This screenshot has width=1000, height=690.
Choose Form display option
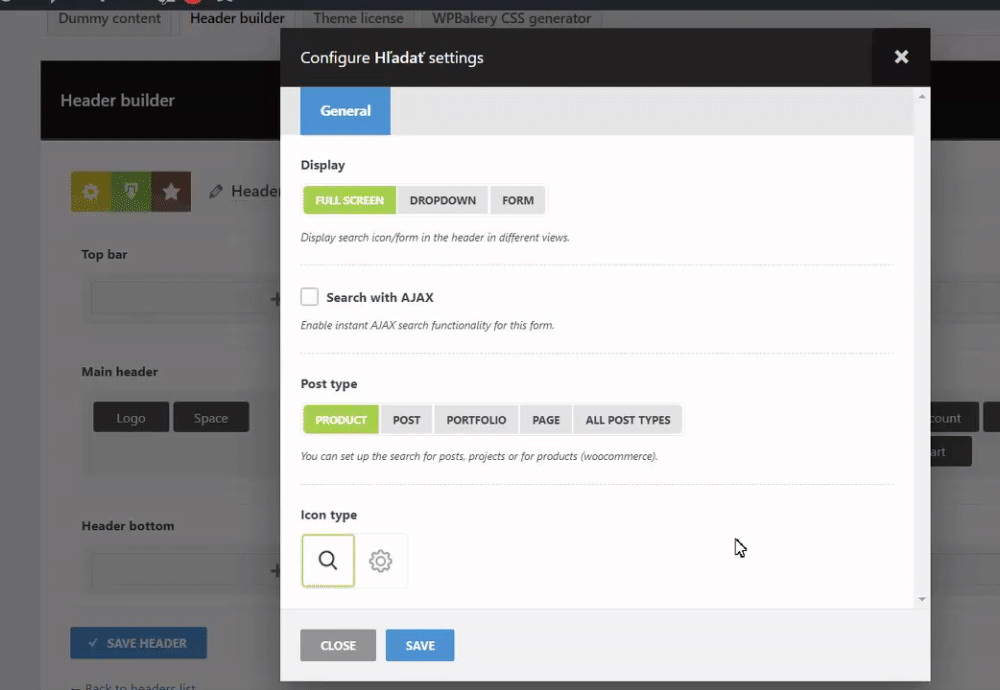click(x=517, y=200)
